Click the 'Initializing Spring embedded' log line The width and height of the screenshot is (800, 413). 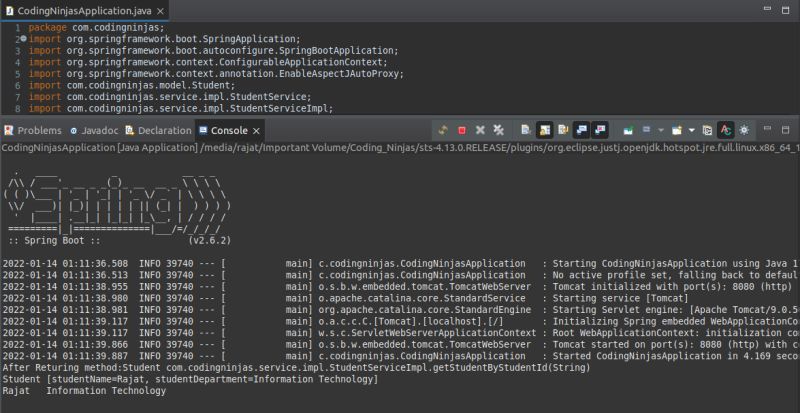(x=401, y=322)
